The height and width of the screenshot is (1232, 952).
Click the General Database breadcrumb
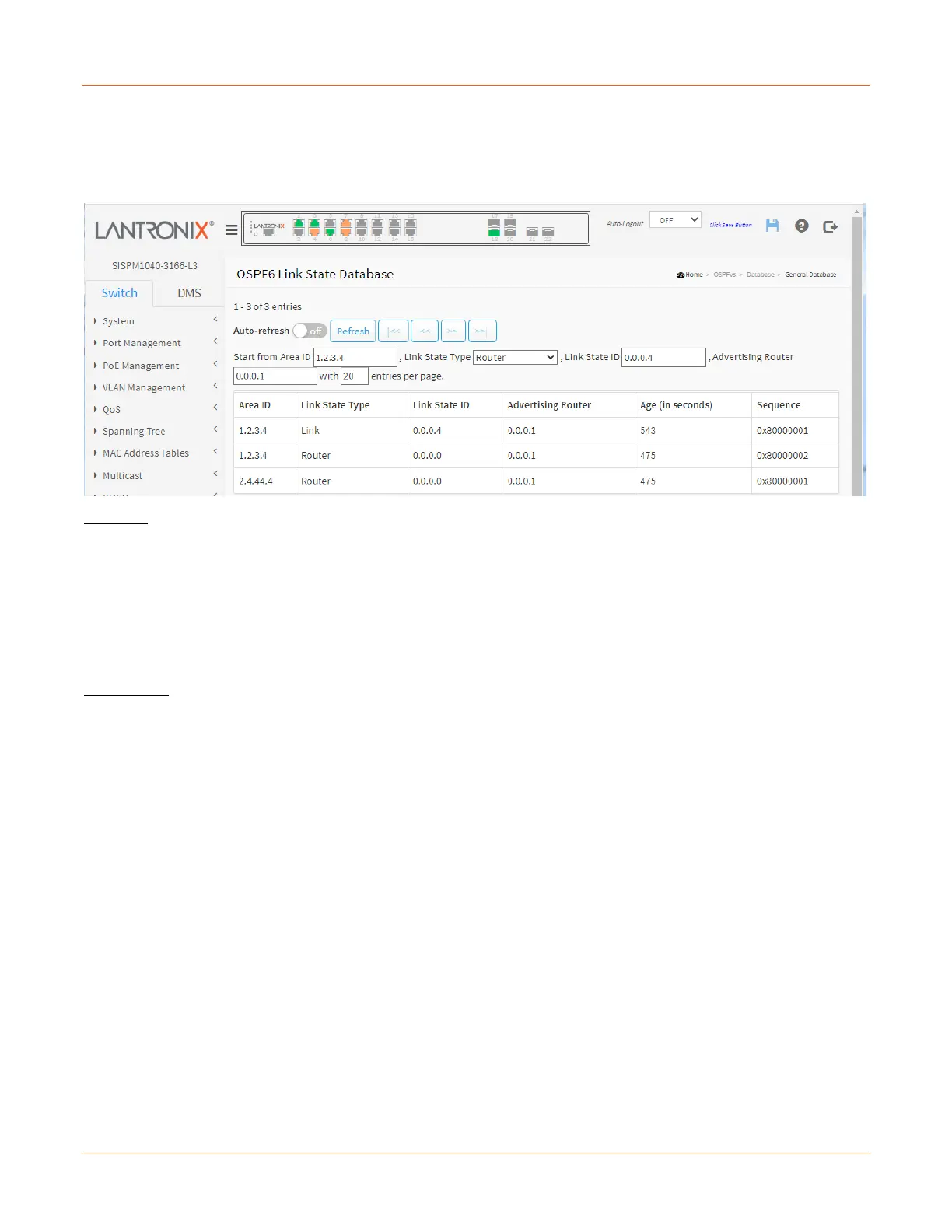[x=810, y=275]
